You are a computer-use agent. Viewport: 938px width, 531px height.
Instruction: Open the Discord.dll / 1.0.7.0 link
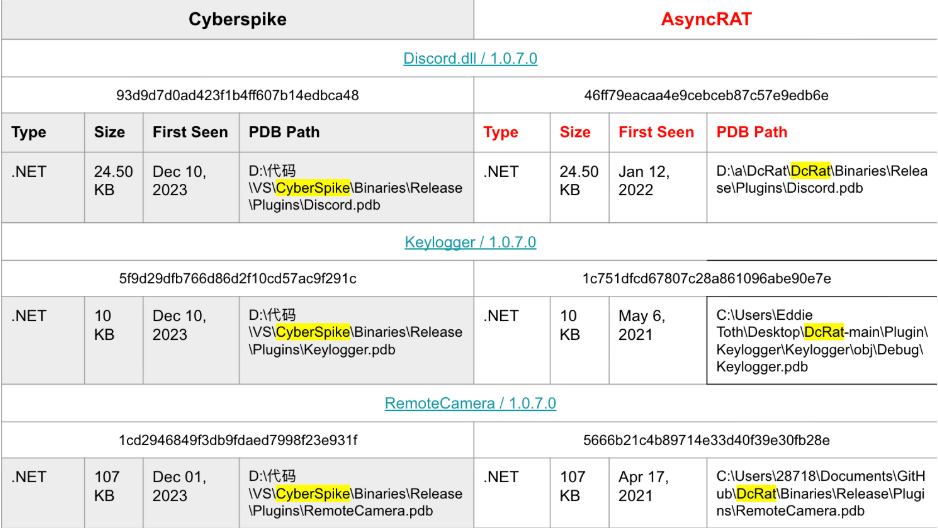click(x=470, y=58)
